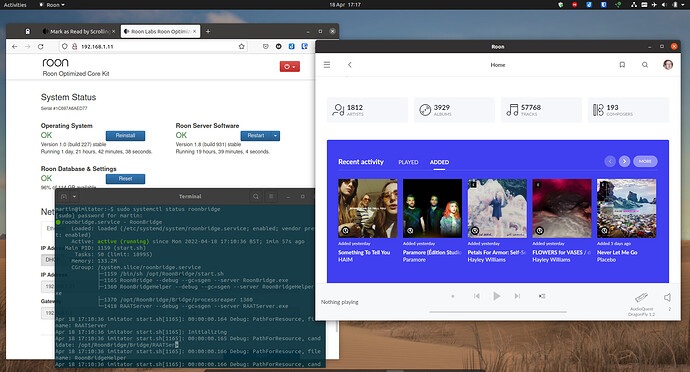
Task: Switch to Mark as Read by Scrolling tab
Action: [x=78, y=31]
